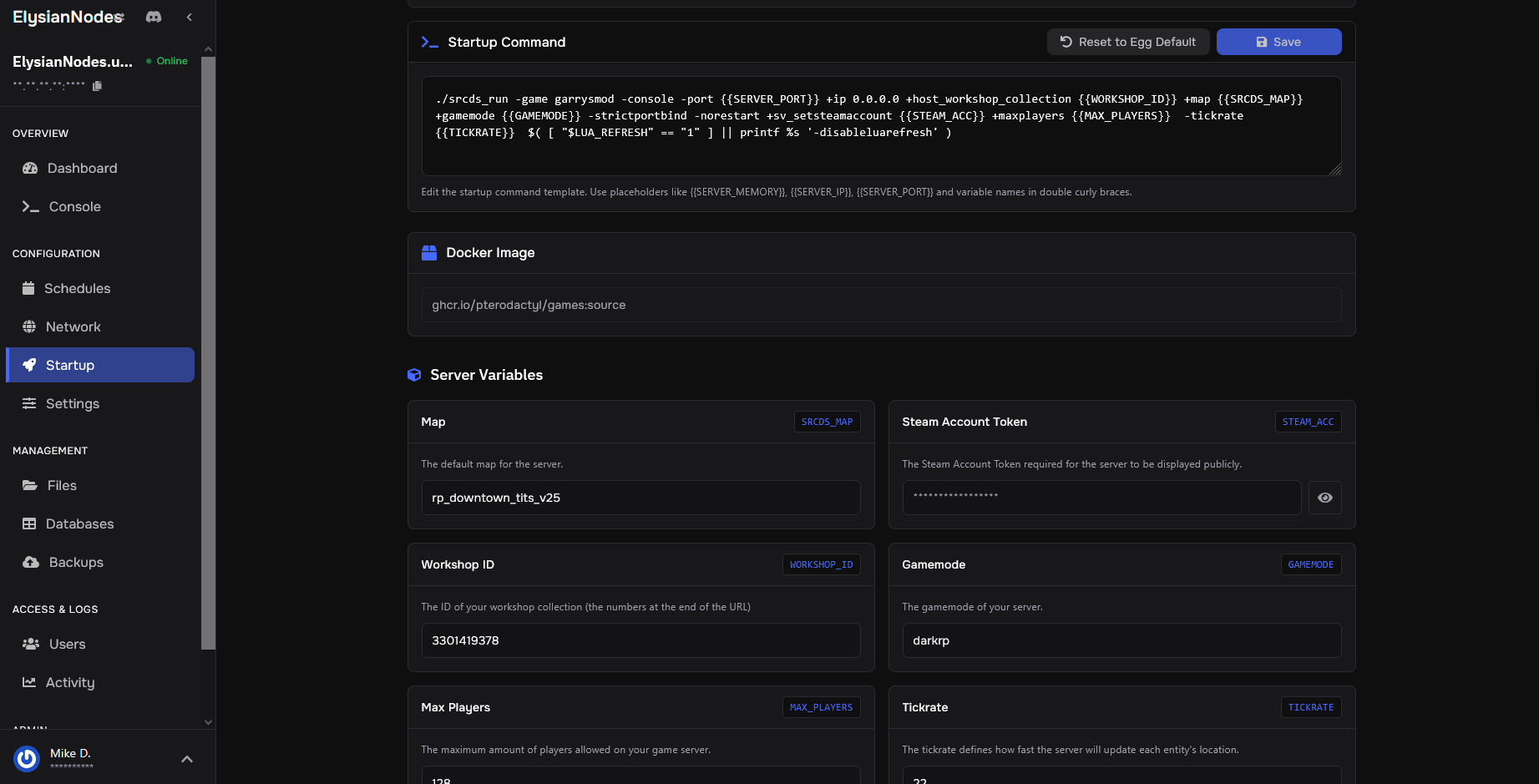Open the Discord icon link

tap(154, 17)
